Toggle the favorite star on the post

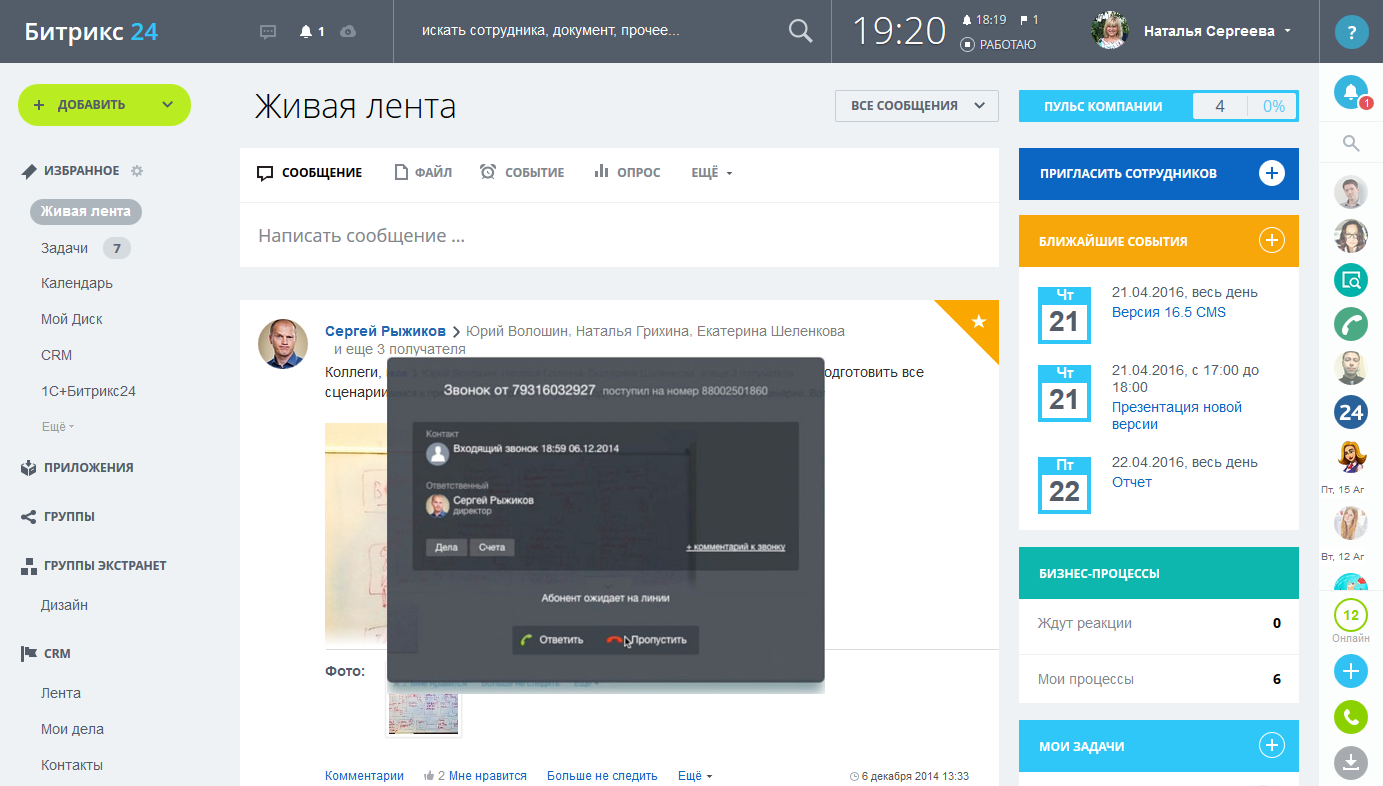[979, 321]
